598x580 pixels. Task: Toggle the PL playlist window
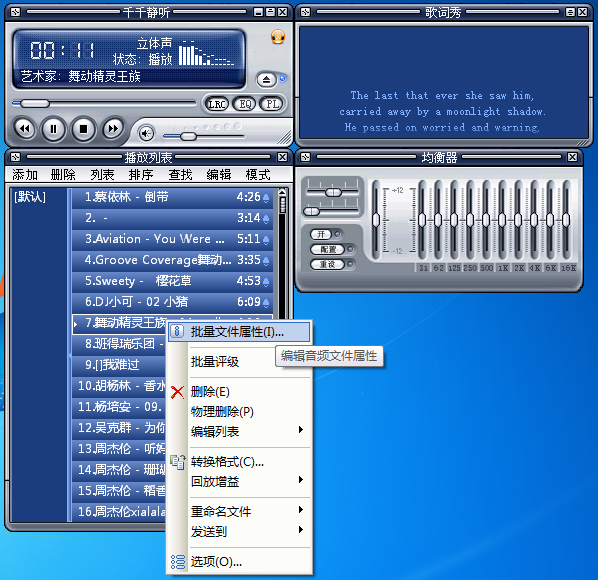click(272, 104)
